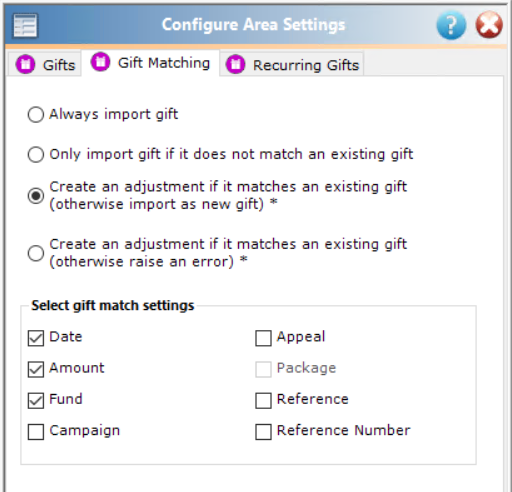This screenshot has height=492, width=512.
Task: Check the Appeal checkbox
Action: click(x=263, y=338)
